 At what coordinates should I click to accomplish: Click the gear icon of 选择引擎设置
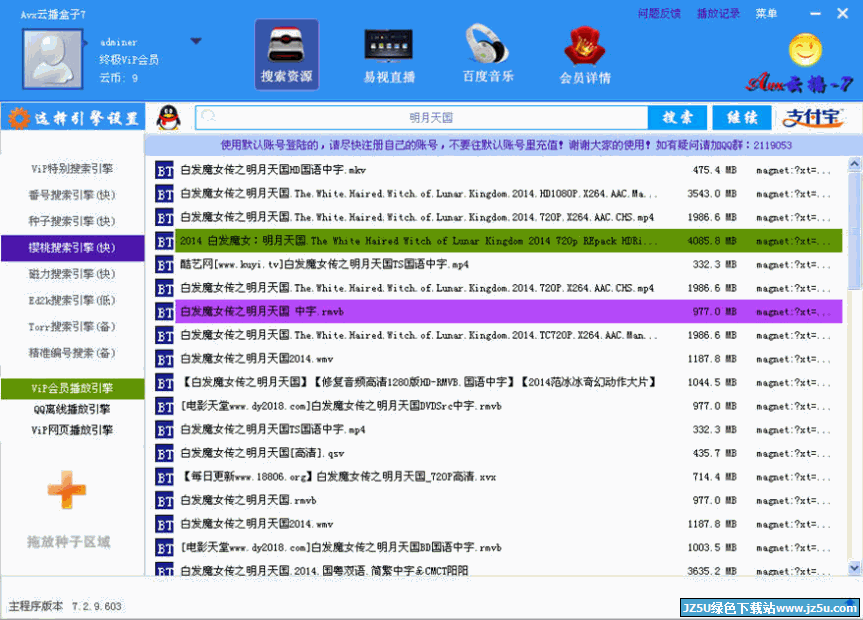click(x=19, y=118)
